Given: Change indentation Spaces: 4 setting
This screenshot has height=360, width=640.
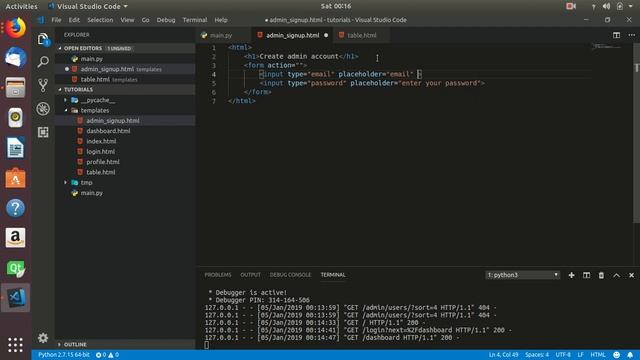Looking at the screenshot, I should coord(537,355).
